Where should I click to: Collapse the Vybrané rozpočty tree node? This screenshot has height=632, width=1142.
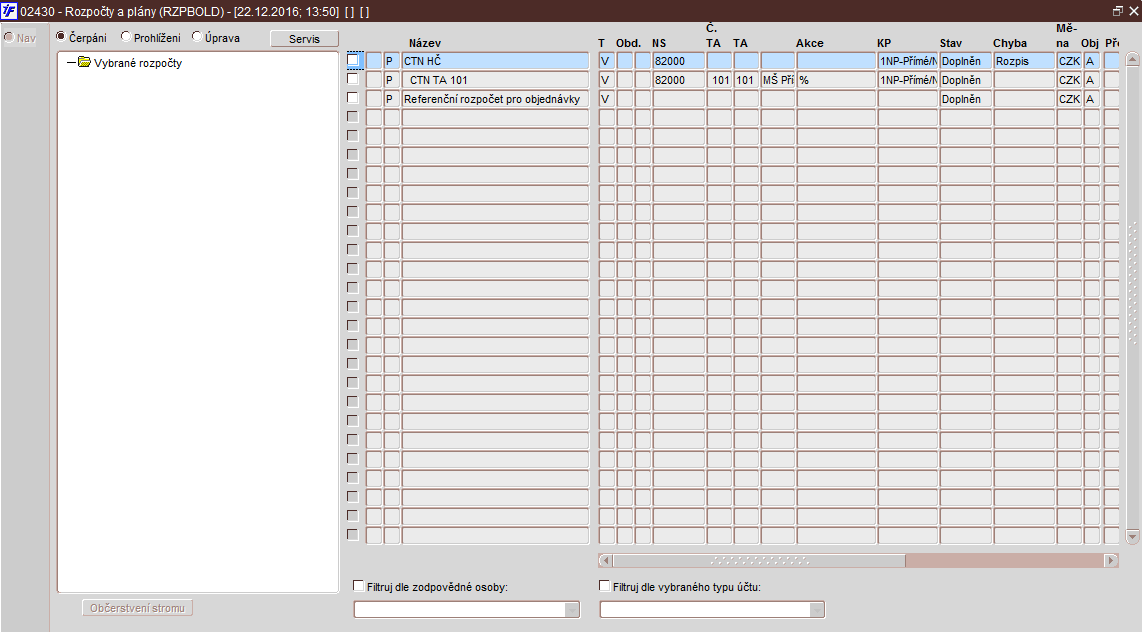click(71, 63)
